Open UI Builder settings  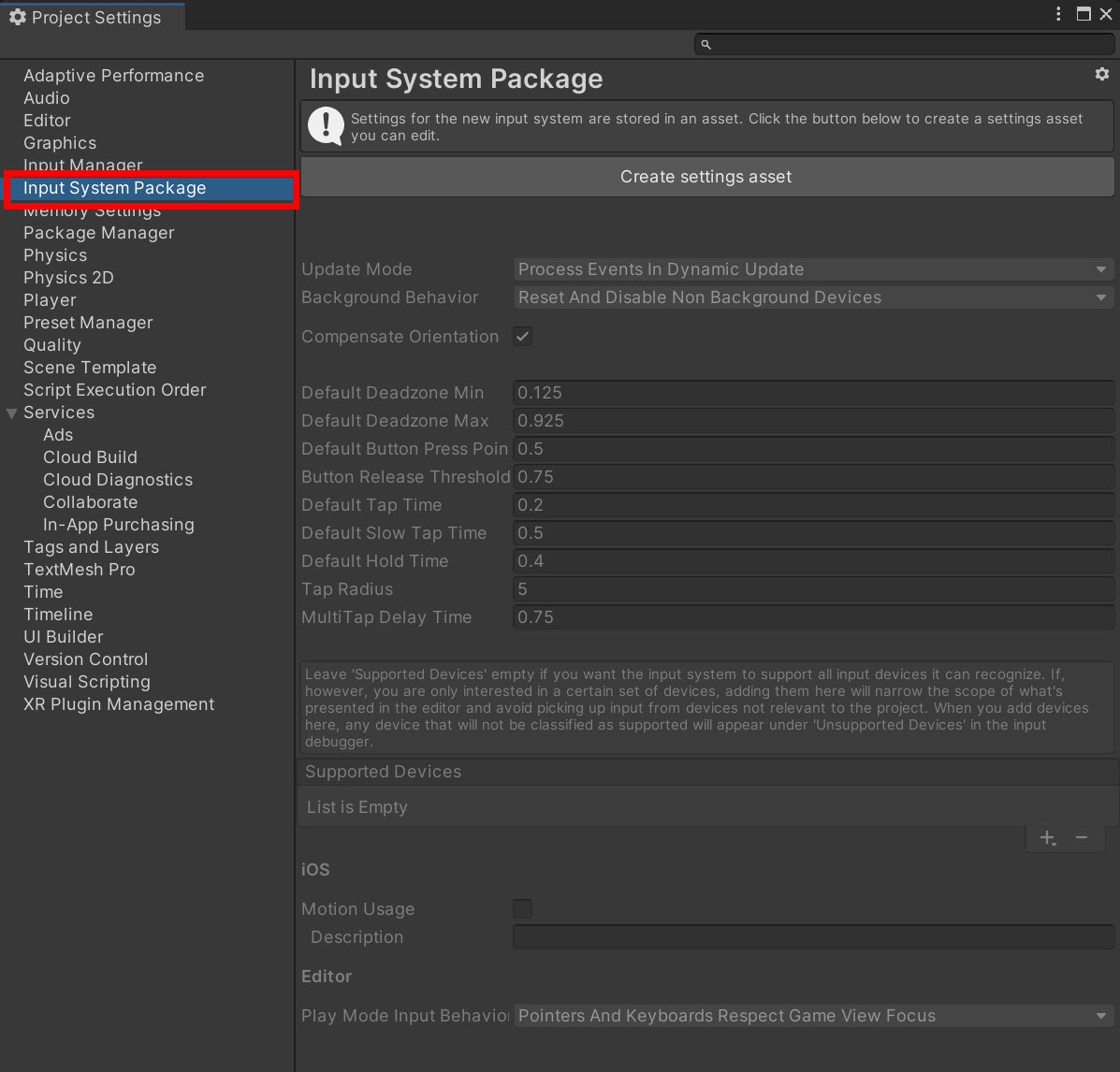(63, 637)
